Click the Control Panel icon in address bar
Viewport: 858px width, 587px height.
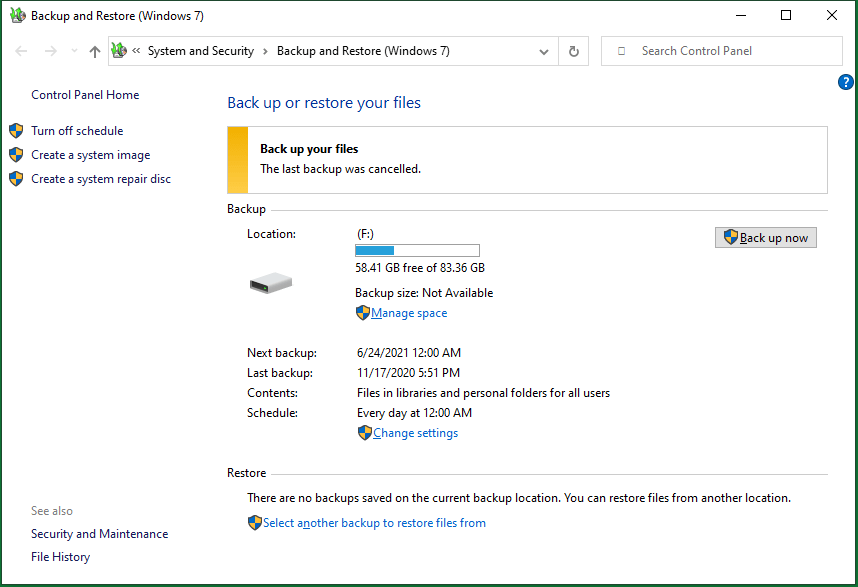click(x=119, y=51)
